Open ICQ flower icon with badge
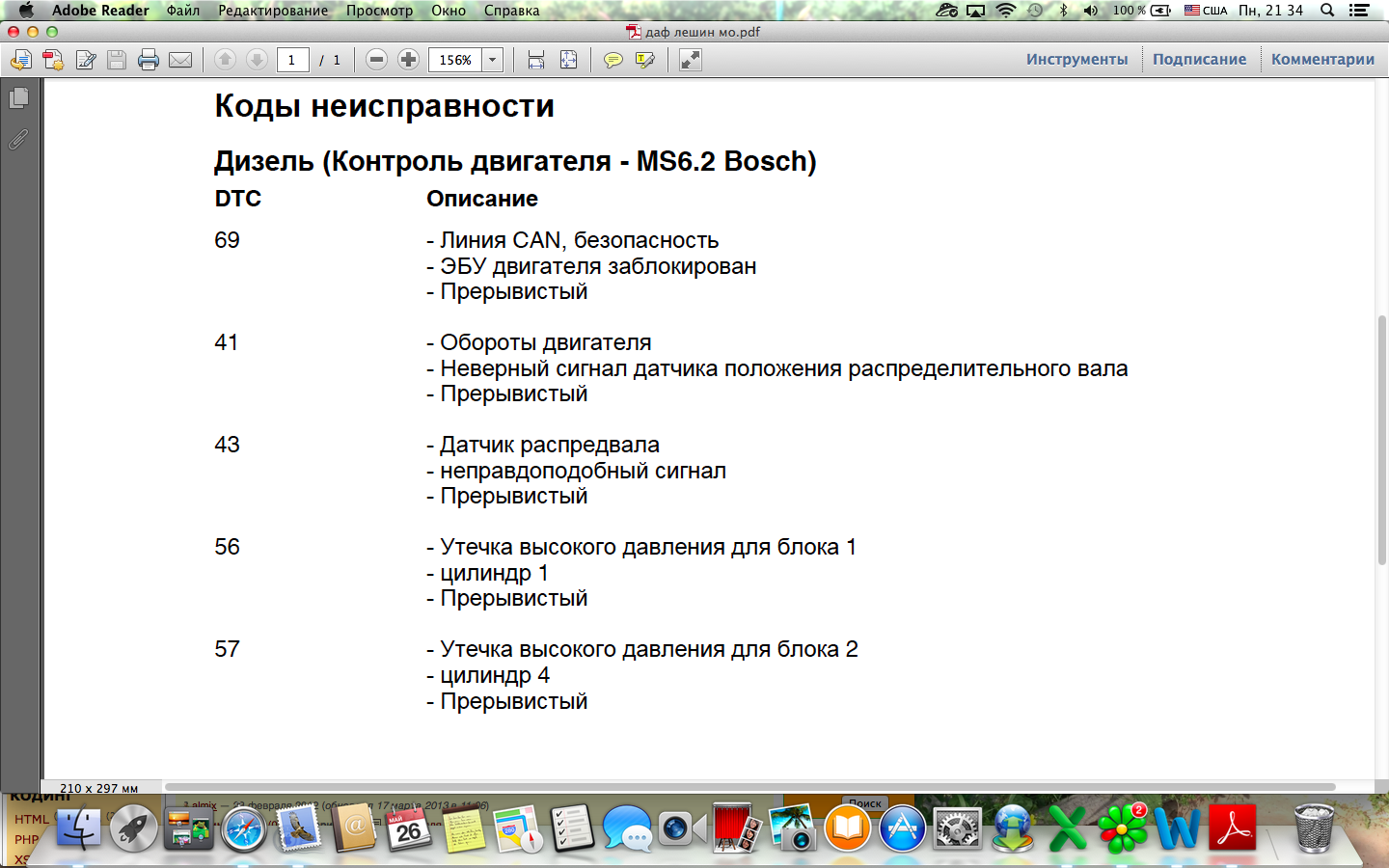1389x868 pixels. tap(1123, 828)
